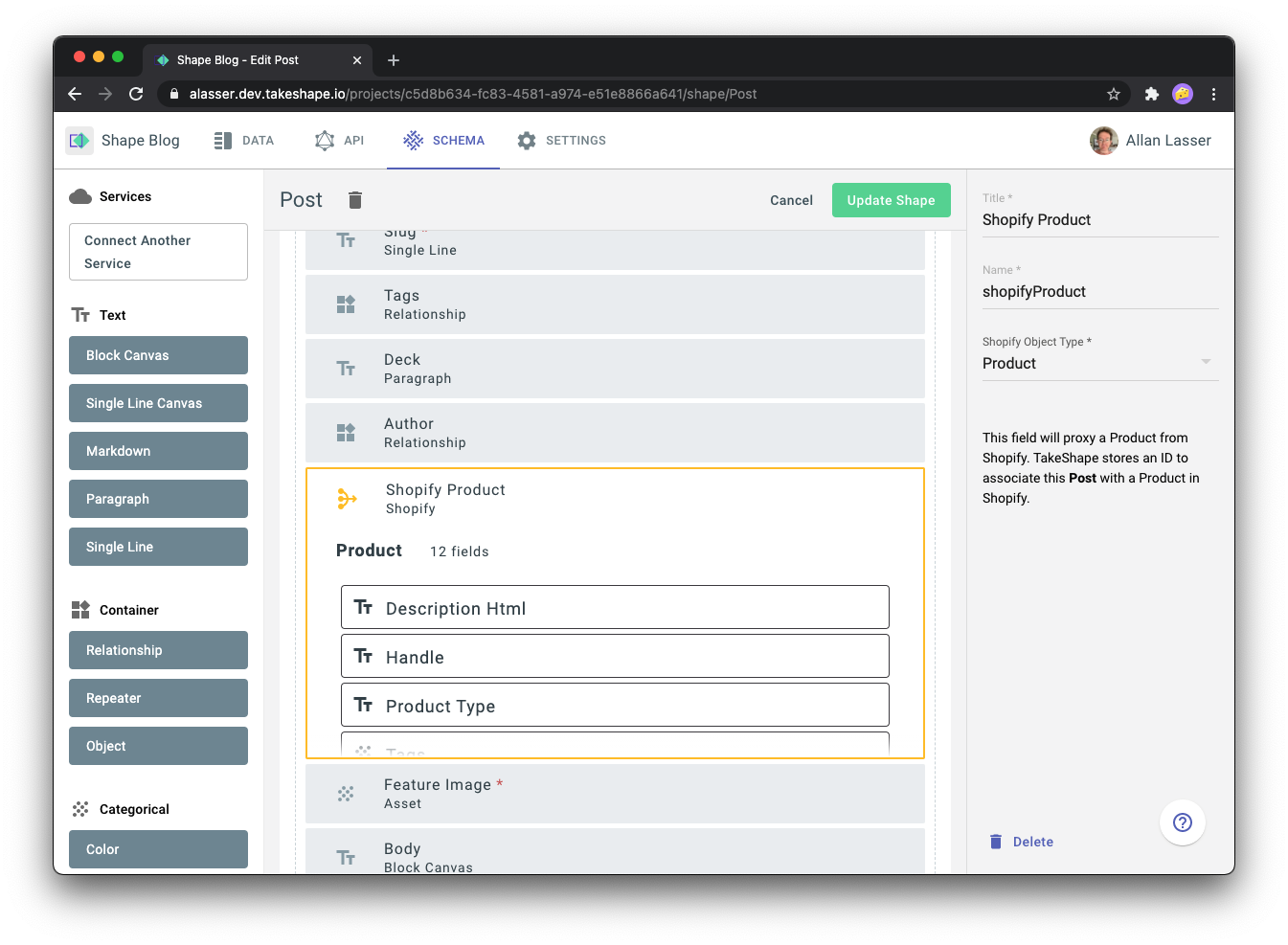Click Connect Another Service
1288x945 pixels.
click(158, 252)
